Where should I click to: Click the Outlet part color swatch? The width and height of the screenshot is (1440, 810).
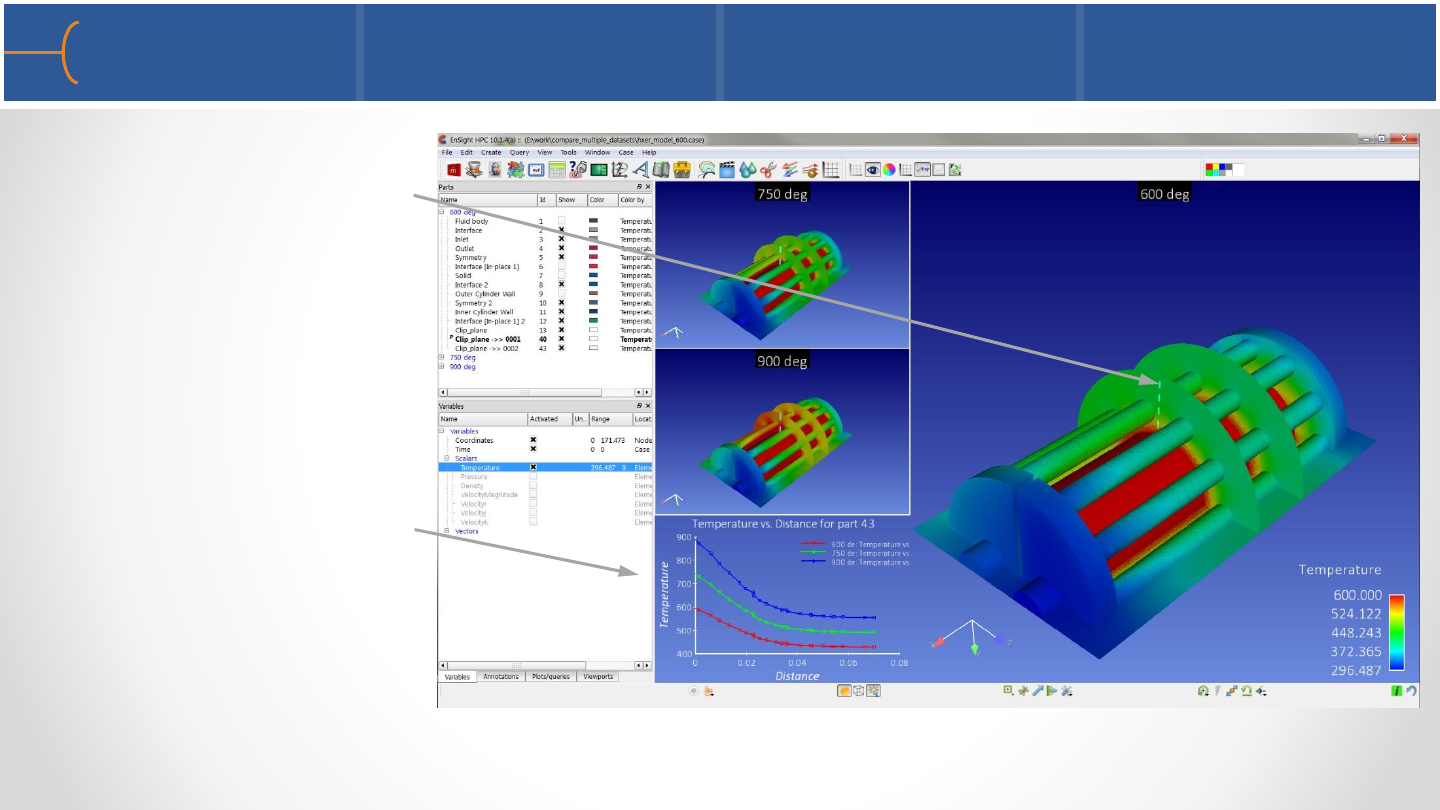tap(593, 248)
